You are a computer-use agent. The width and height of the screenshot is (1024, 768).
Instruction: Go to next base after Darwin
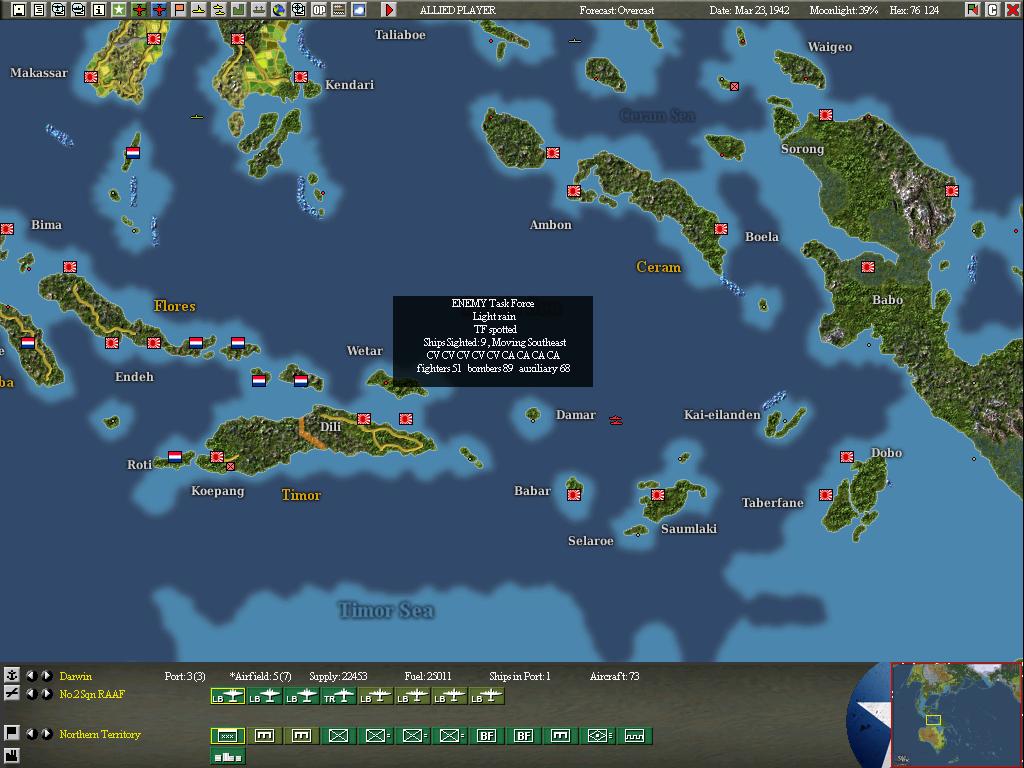tap(46, 675)
